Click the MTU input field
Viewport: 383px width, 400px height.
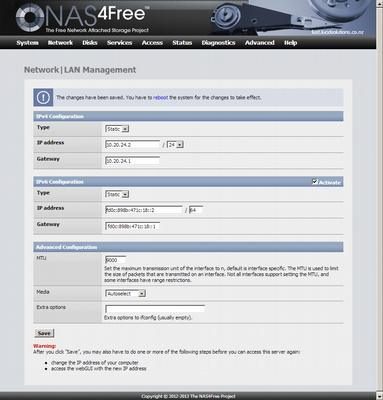(x=116, y=260)
